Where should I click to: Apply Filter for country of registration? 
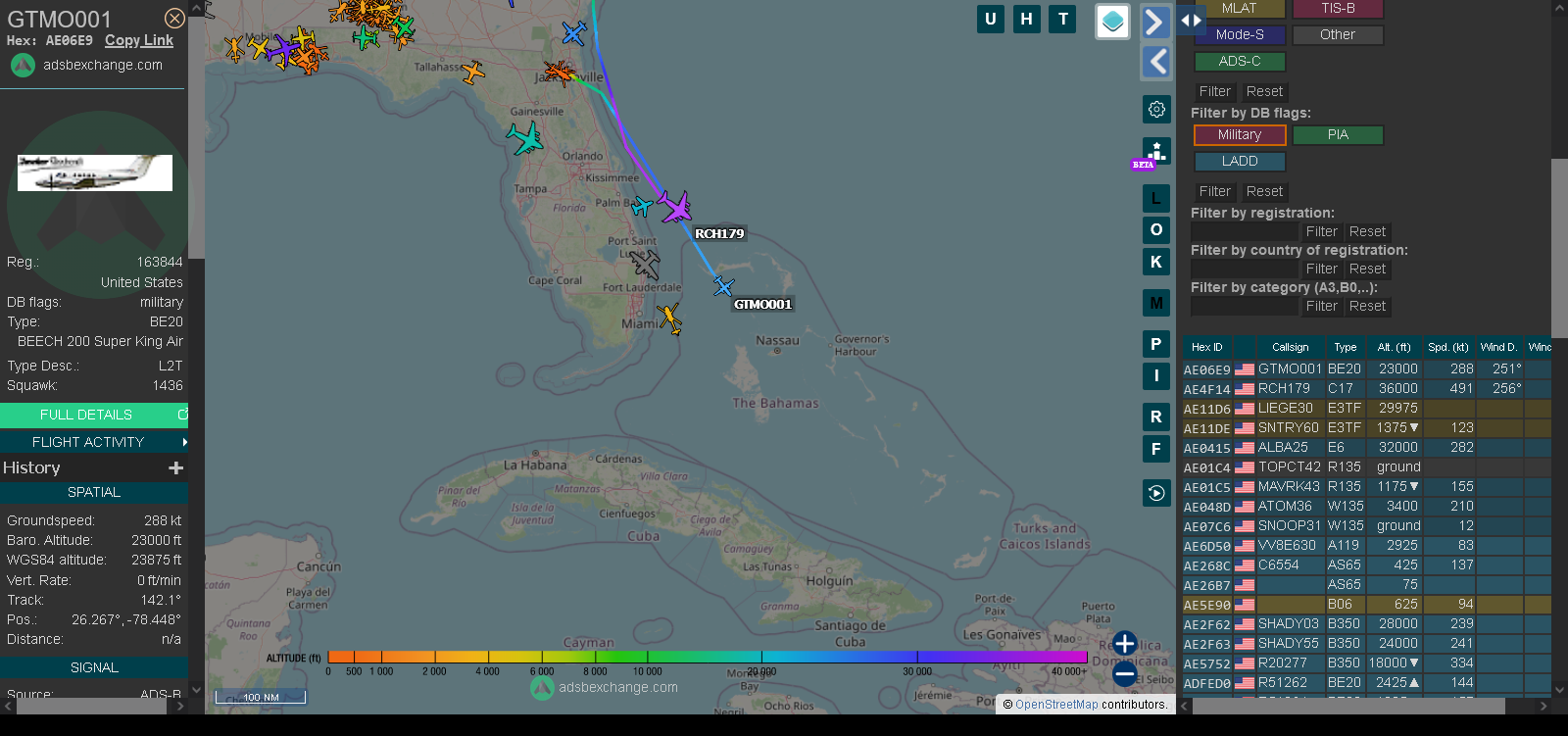coord(1321,269)
